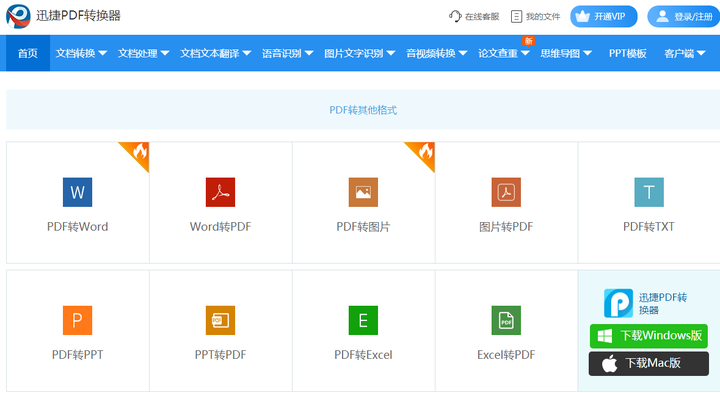This screenshot has width=720, height=393.
Task: Click the 下载Mac版 button
Action: 649,364
